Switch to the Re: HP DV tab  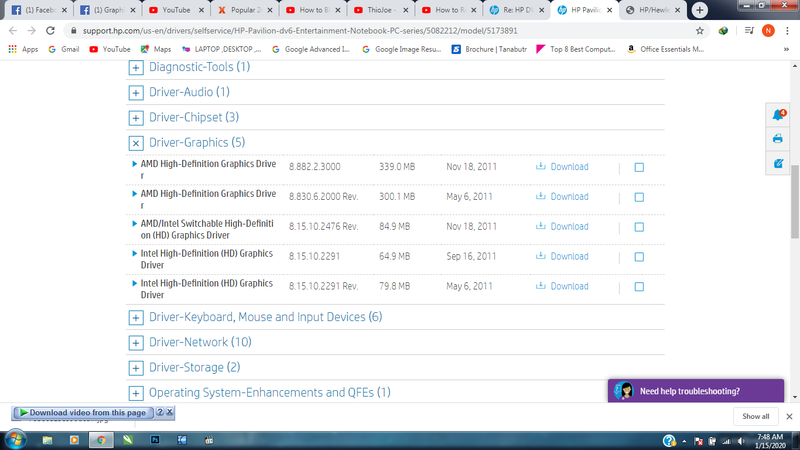pyautogui.click(x=517, y=10)
